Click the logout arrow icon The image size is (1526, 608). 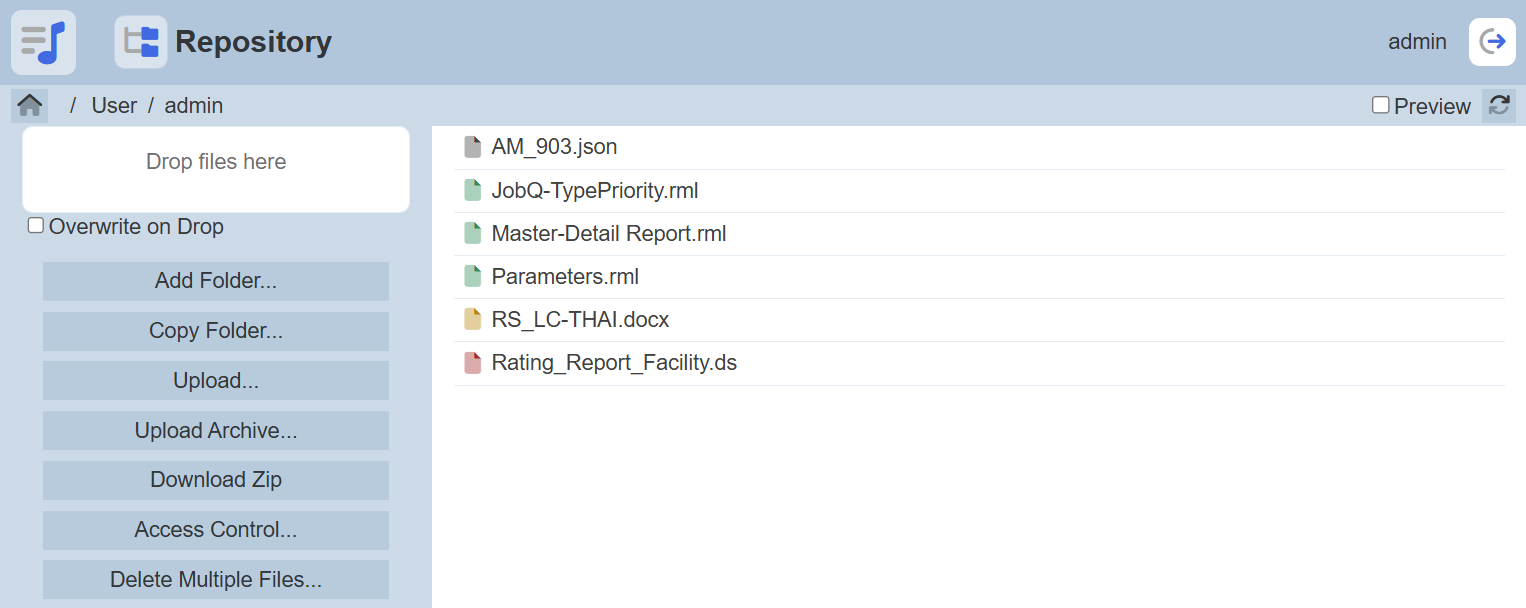(x=1492, y=42)
